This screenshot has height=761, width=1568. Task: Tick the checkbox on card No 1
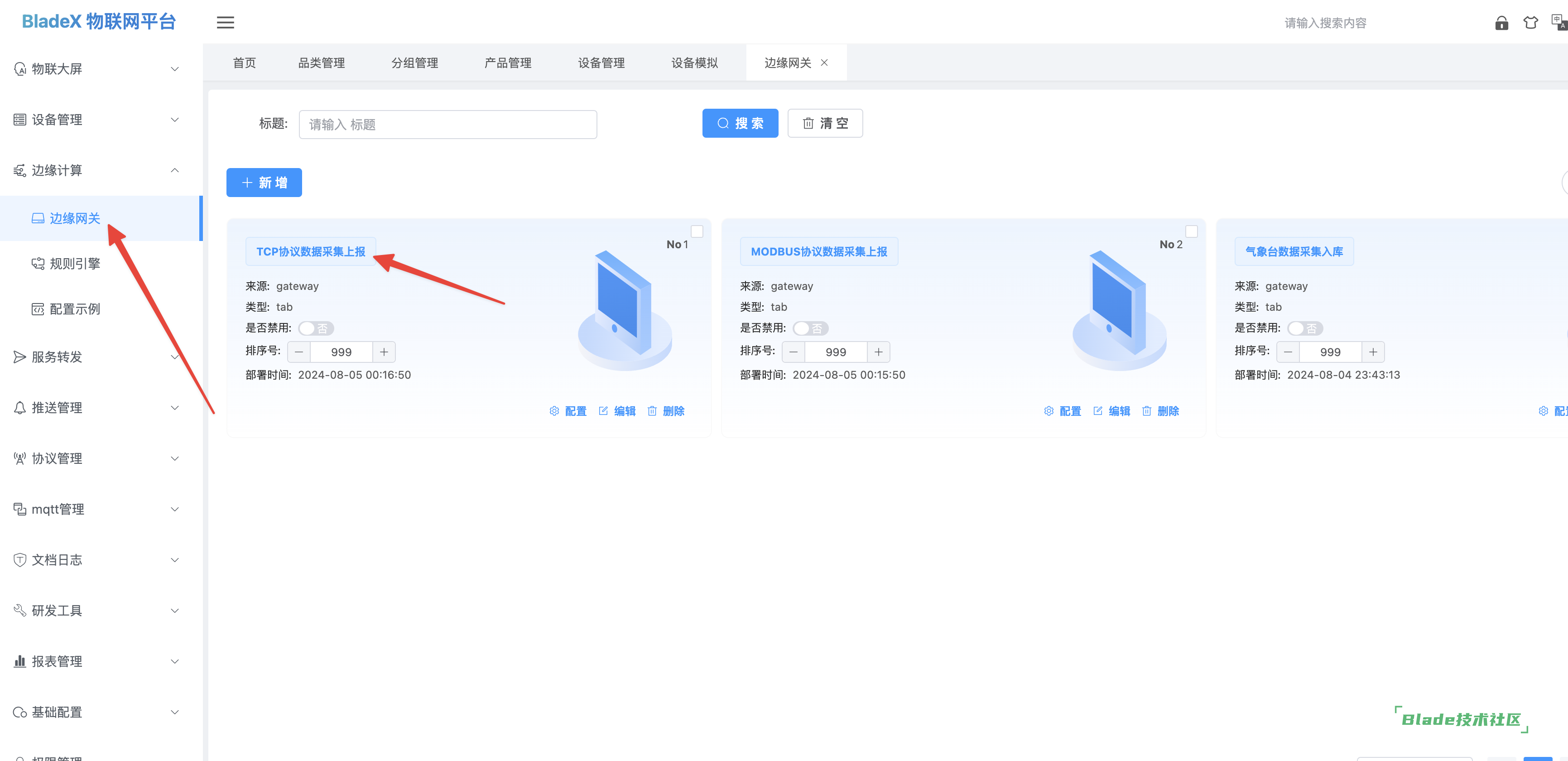pos(697,231)
